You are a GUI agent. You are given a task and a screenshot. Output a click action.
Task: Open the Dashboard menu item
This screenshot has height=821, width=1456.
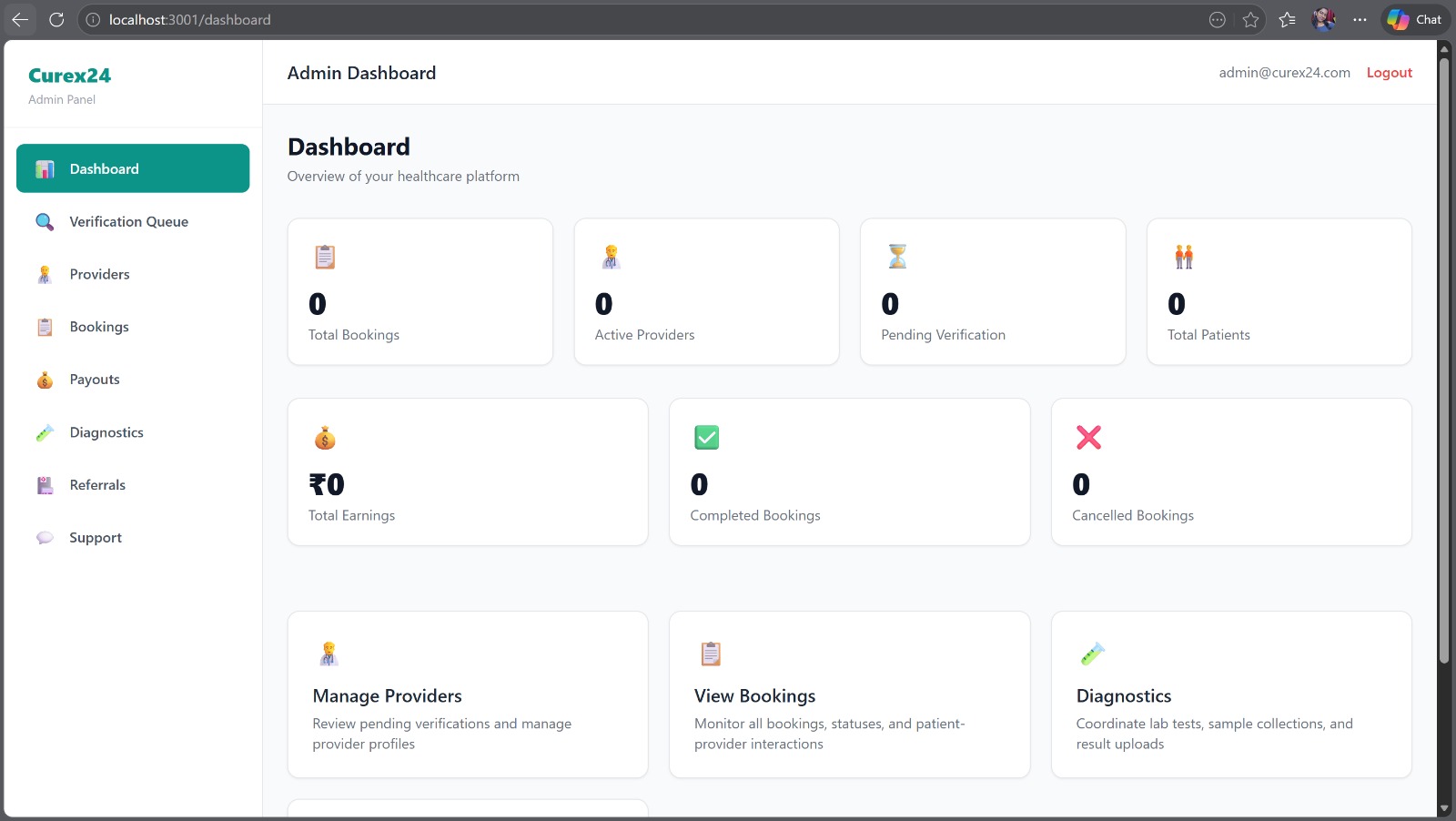click(x=133, y=168)
